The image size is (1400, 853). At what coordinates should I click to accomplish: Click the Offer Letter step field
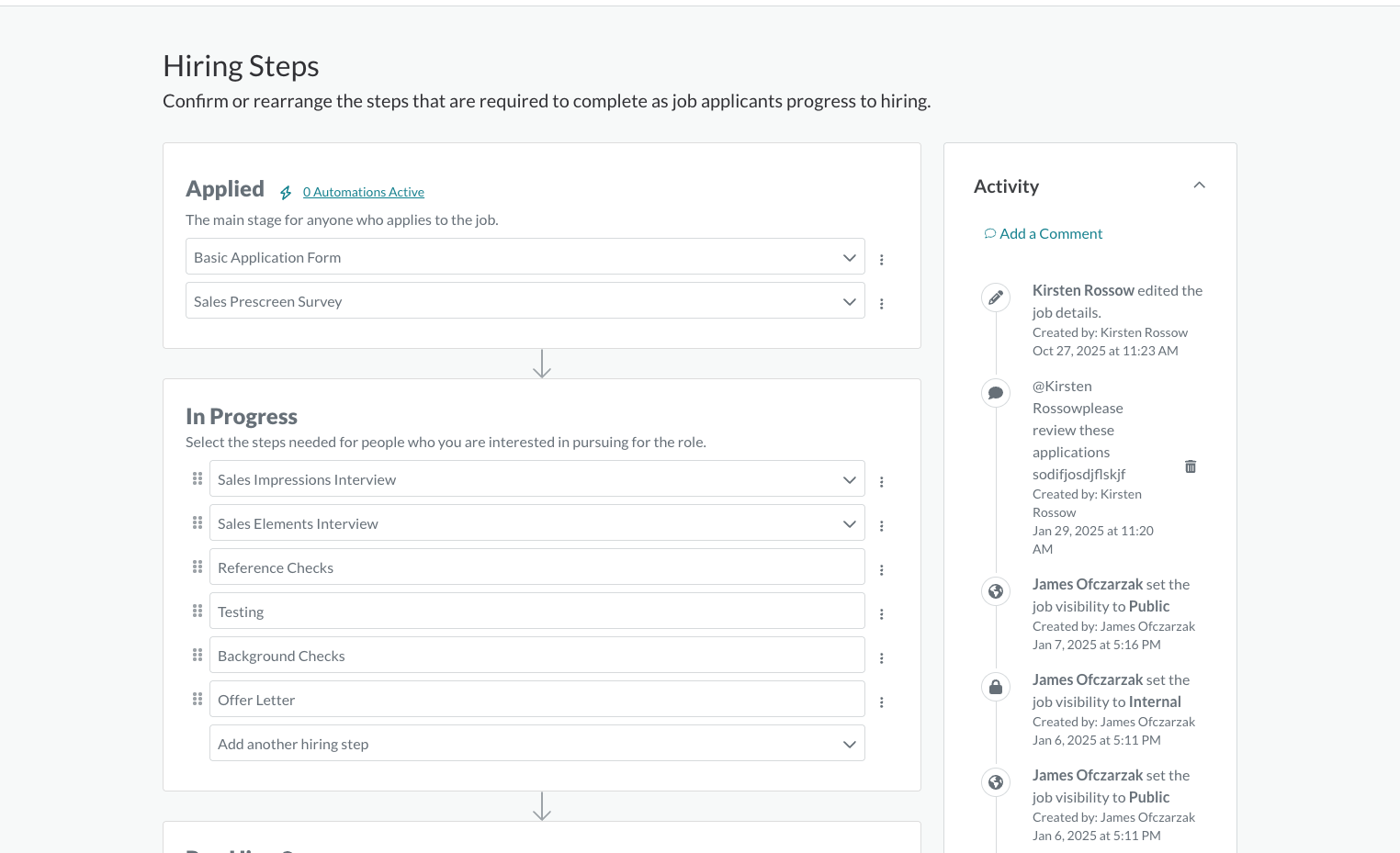[x=537, y=700]
